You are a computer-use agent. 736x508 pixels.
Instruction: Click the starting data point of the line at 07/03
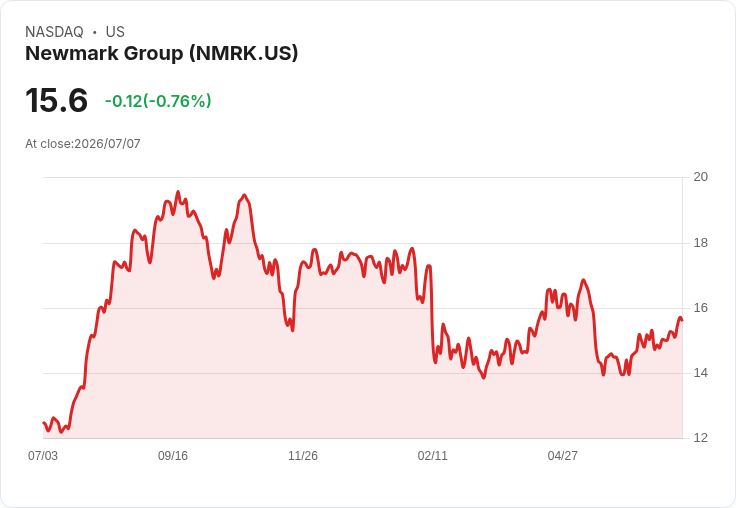44,423
